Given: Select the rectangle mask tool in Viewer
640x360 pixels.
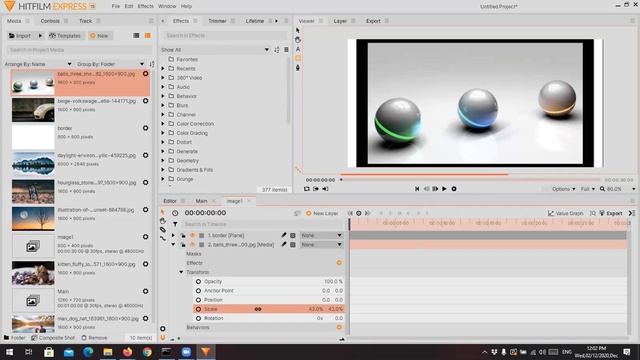Looking at the screenshot, I should [x=298, y=58].
